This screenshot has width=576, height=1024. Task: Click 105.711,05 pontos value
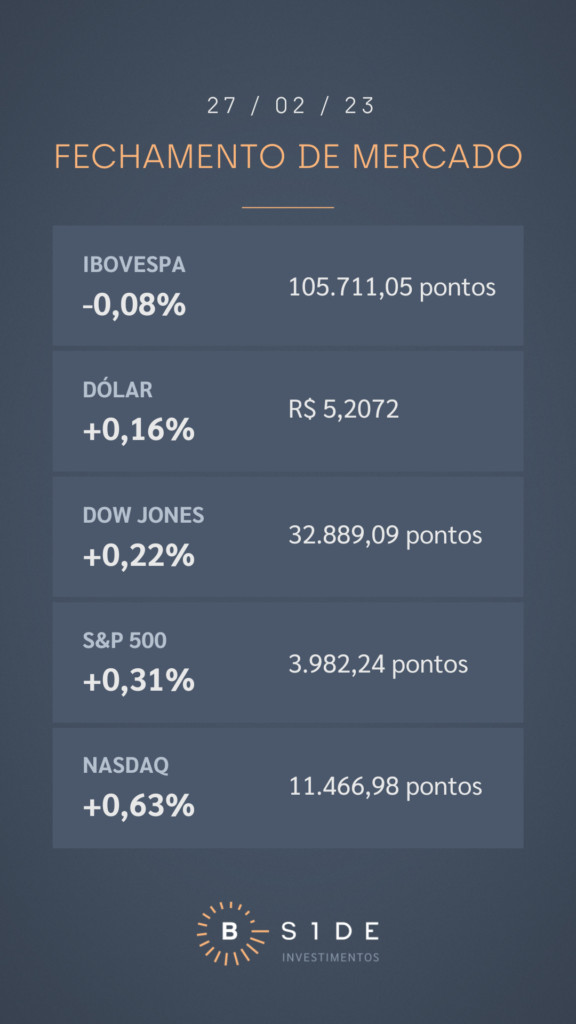pos(392,287)
